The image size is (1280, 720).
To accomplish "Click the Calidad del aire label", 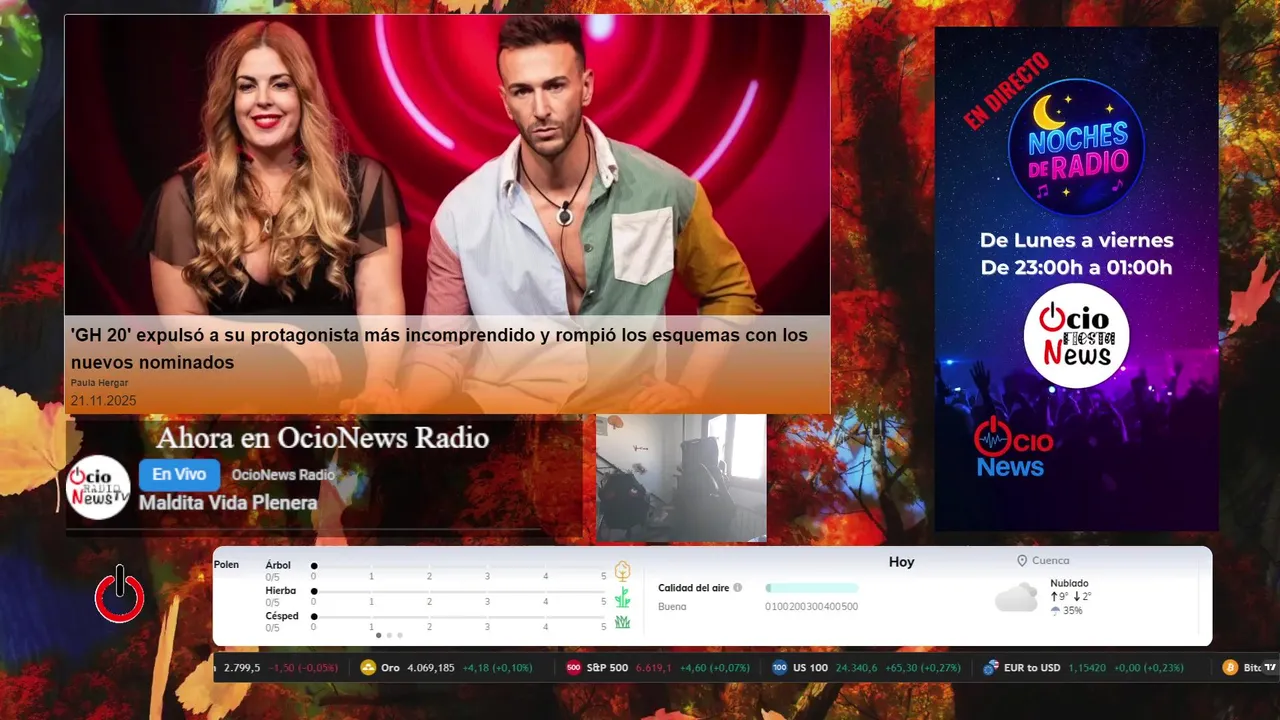I will coord(694,588).
